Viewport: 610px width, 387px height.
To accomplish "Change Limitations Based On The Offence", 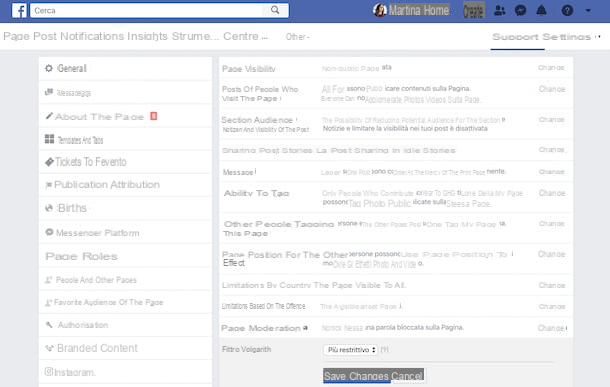I will (552, 306).
